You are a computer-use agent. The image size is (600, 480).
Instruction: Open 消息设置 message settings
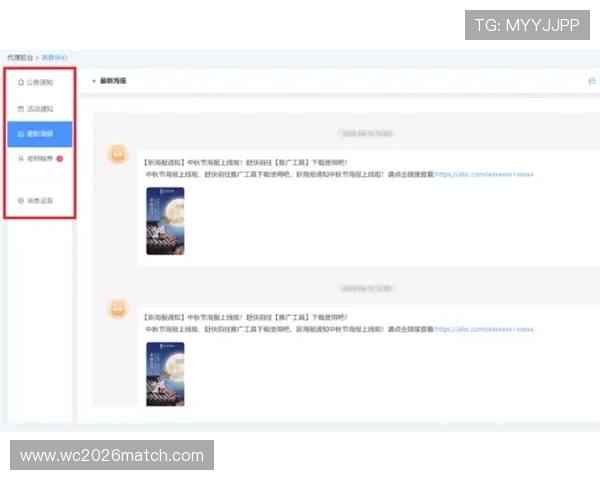(40, 201)
